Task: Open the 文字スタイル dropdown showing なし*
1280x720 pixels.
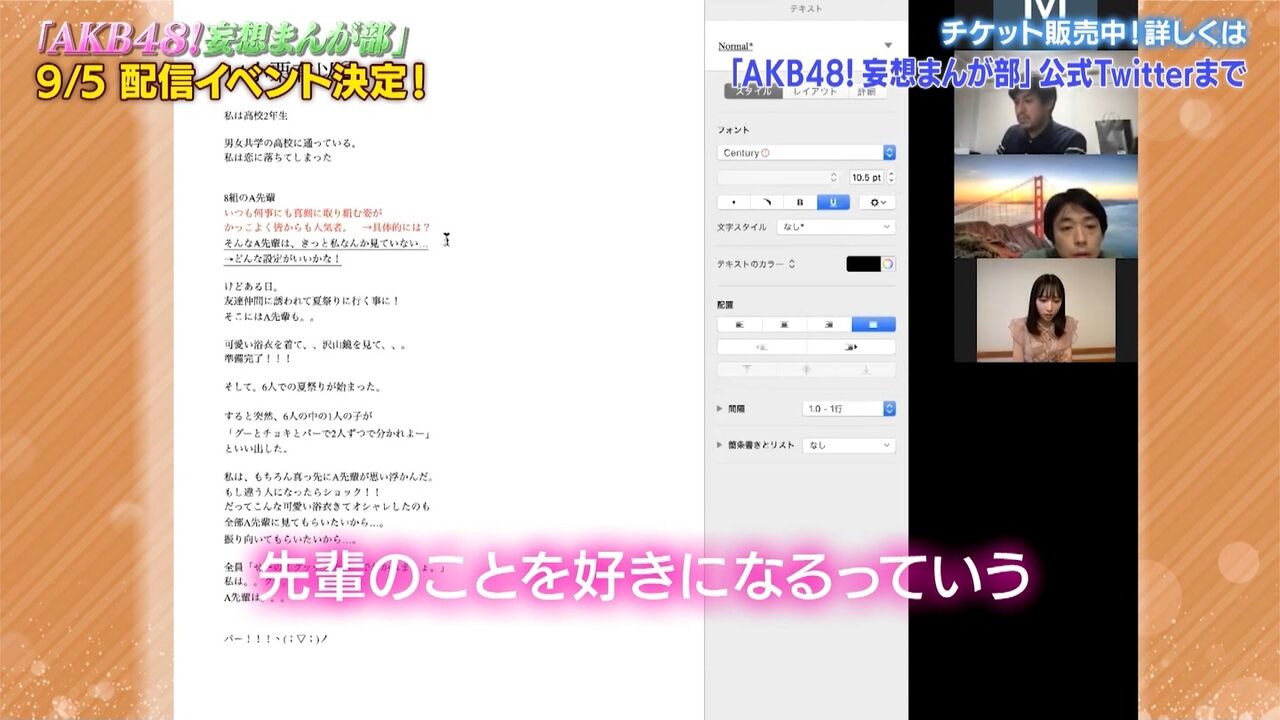Action: (x=835, y=227)
